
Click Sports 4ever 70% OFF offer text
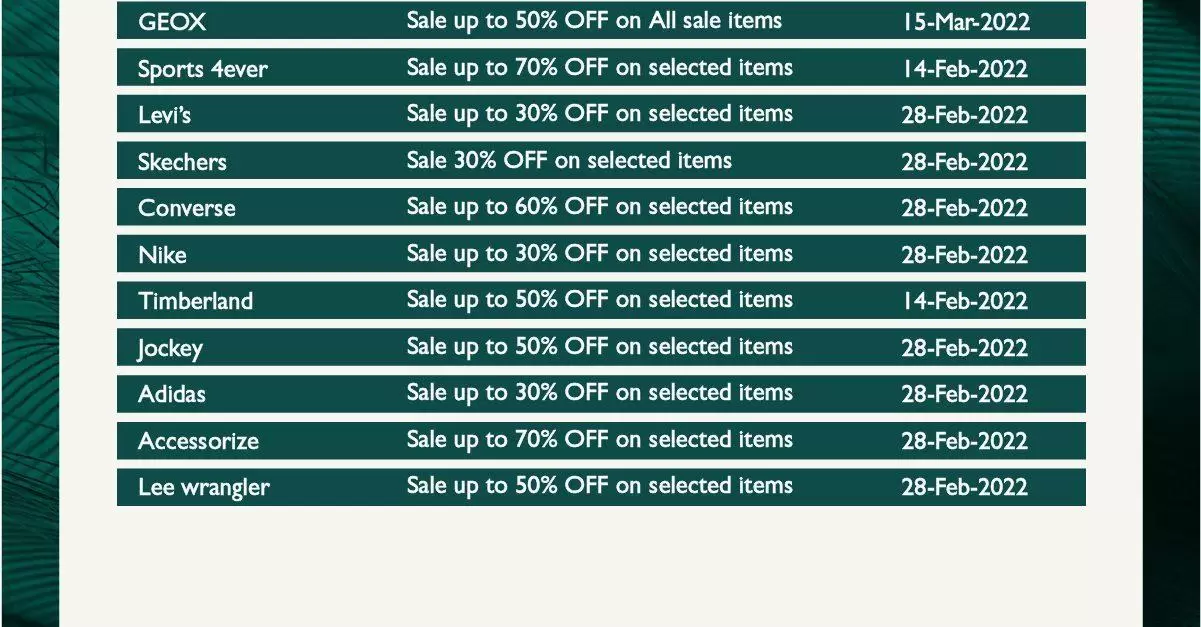[600, 68]
